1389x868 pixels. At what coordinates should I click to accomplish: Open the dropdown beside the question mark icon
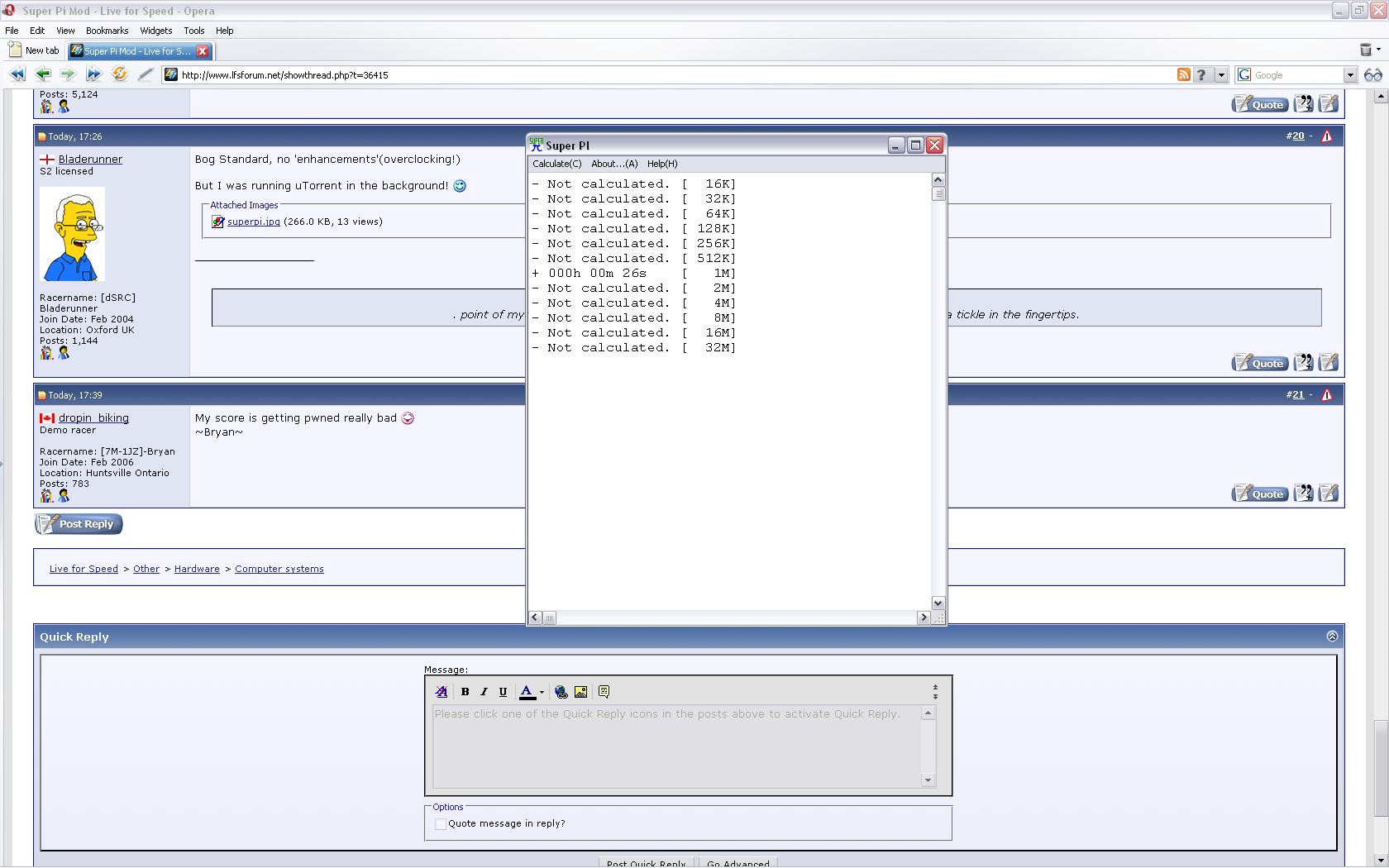(1221, 74)
